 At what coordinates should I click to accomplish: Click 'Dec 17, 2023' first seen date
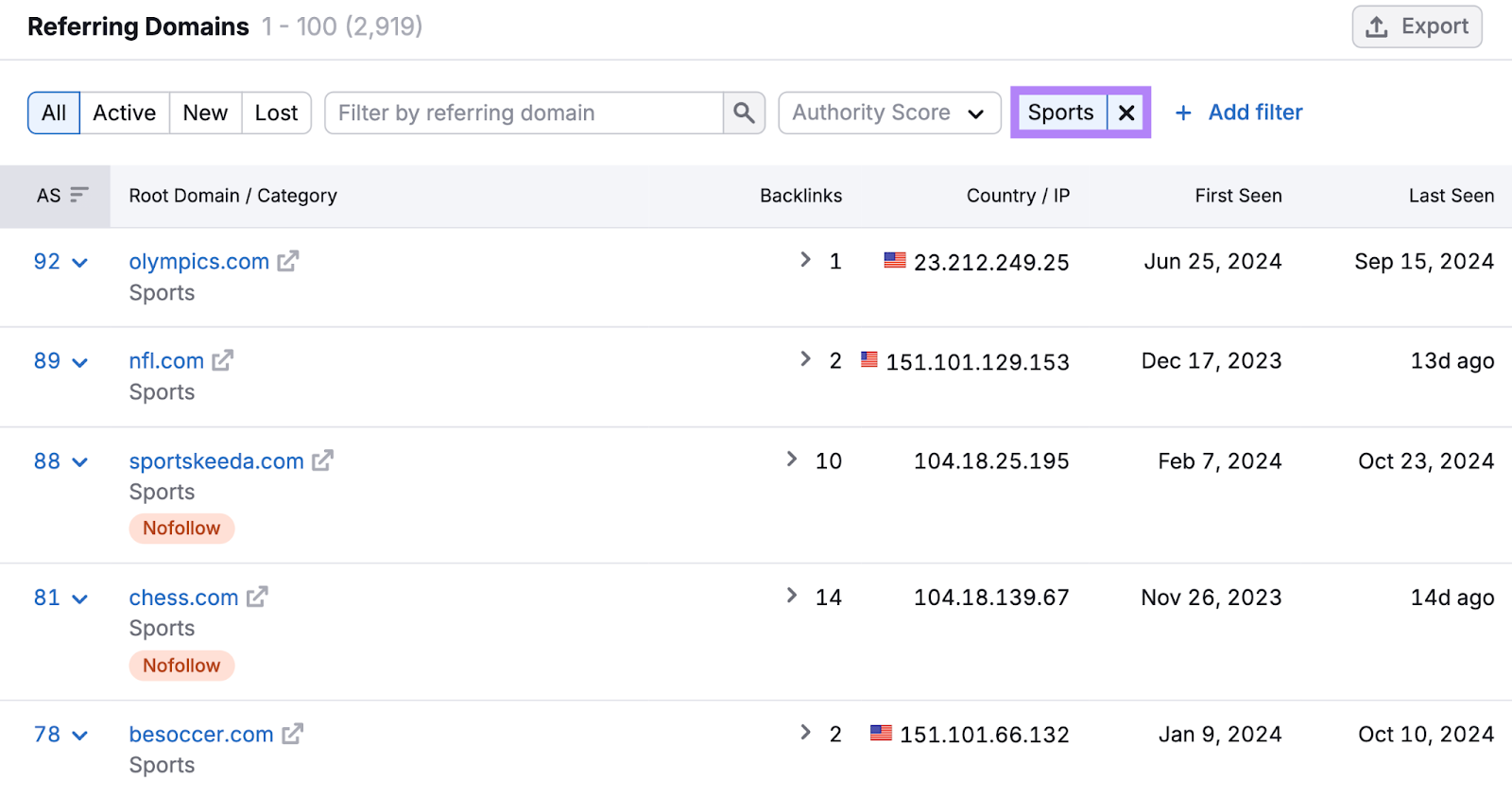point(1211,361)
